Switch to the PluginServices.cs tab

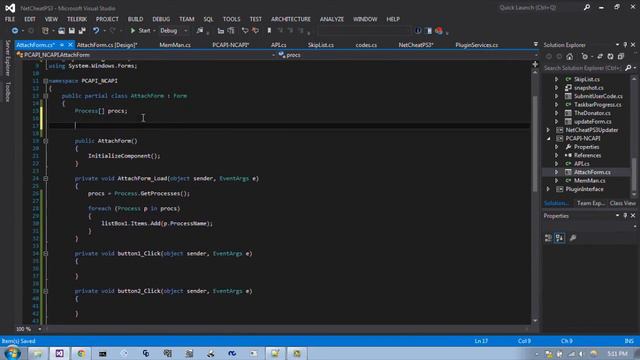pos(476,45)
